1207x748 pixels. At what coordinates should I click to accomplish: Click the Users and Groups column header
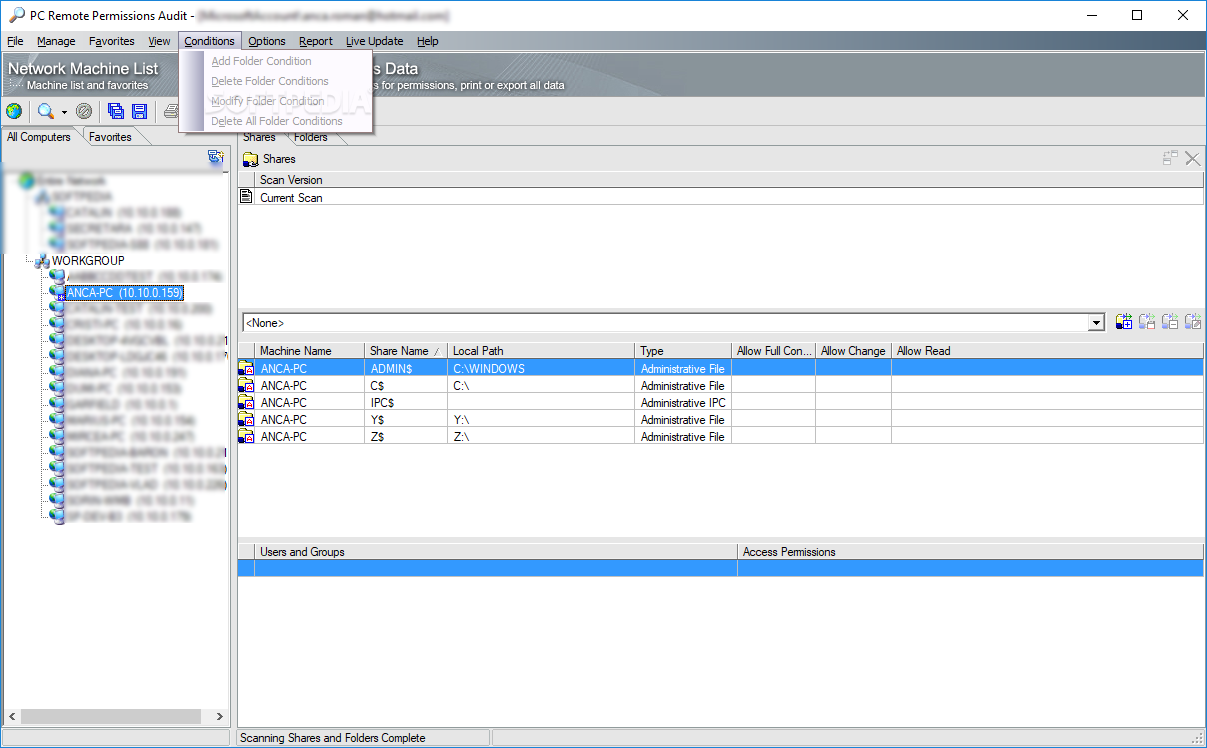click(496, 552)
